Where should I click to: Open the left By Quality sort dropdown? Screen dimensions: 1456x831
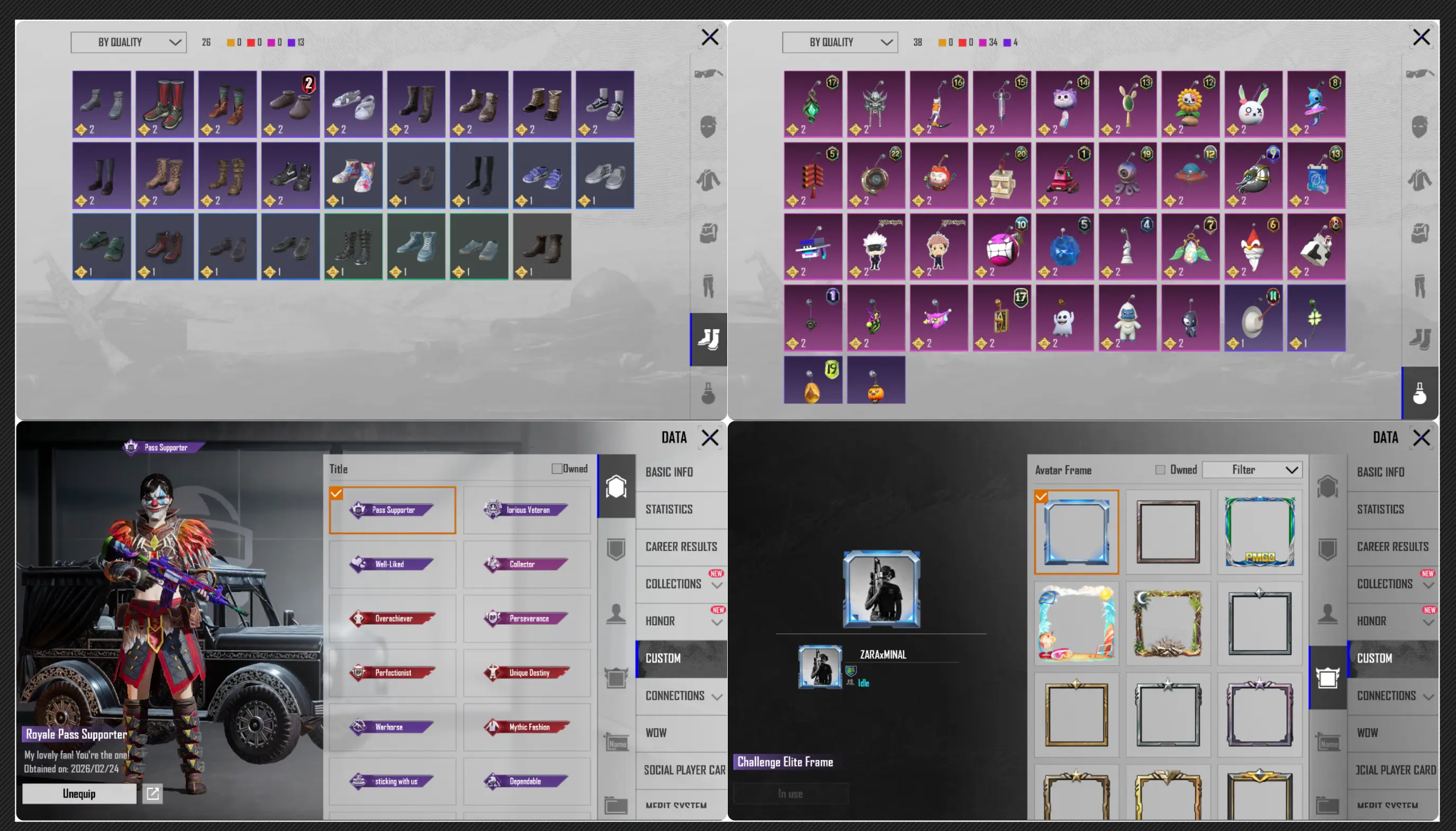pyautogui.click(x=129, y=42)
